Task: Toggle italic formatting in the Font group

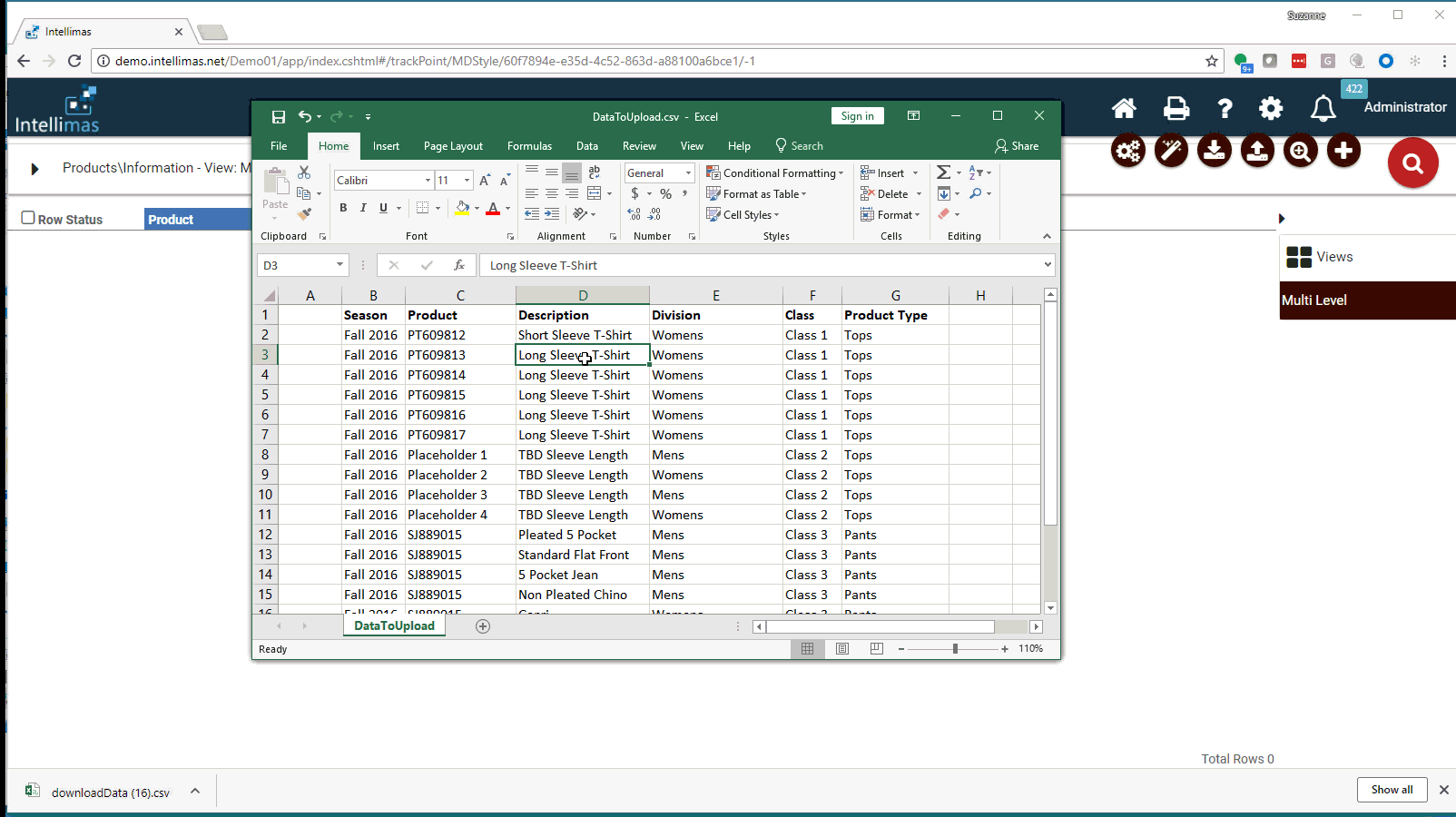Action: 363,208
